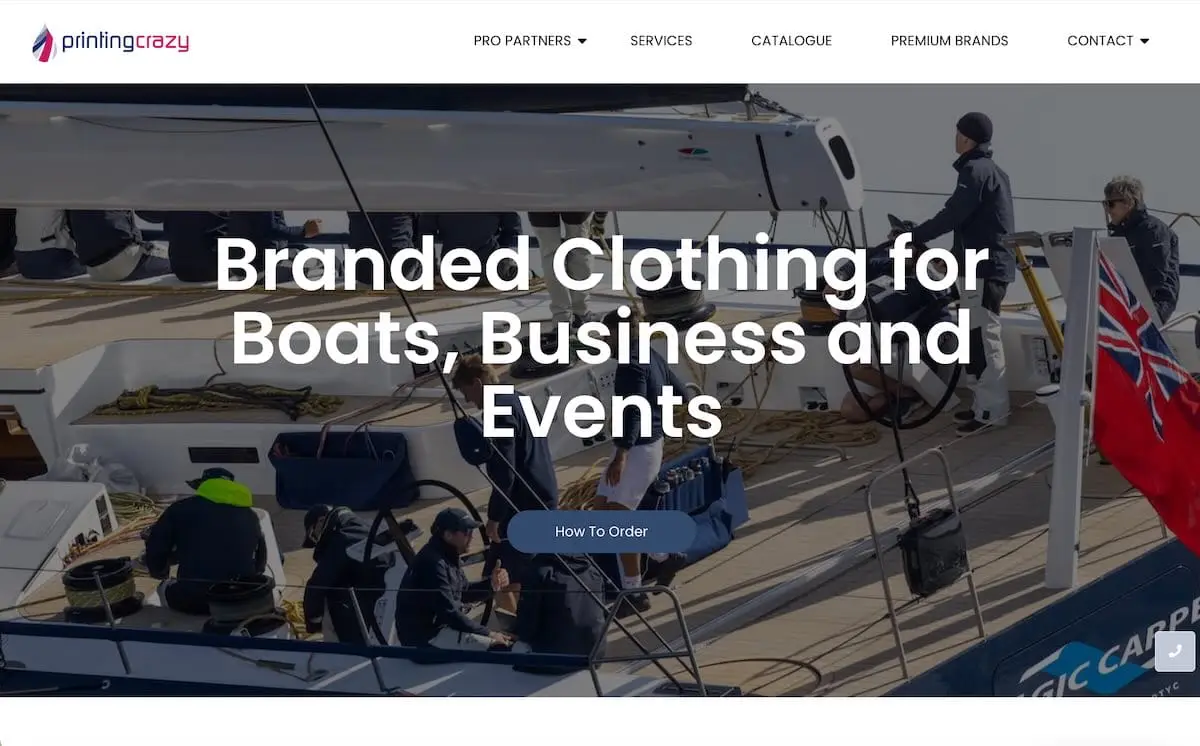Expand the arrow next to CONTACT
Image resolution: width=1200 pixels, height=746 pixels.
point(1144,41)
